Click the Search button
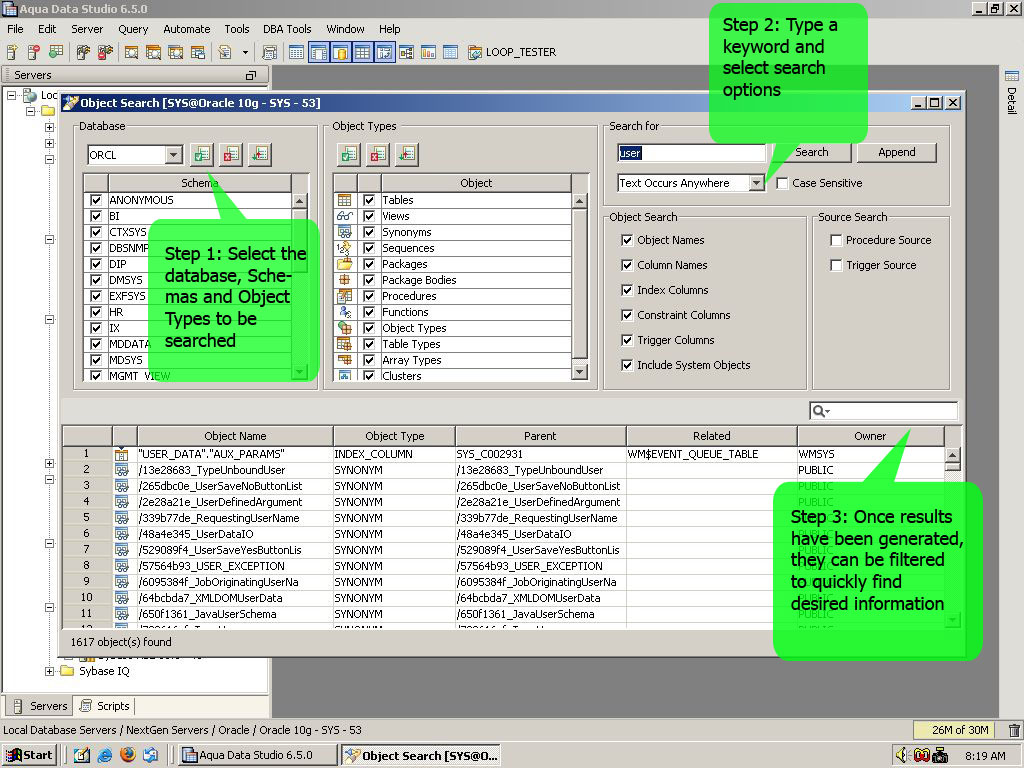 click(812, 152)
